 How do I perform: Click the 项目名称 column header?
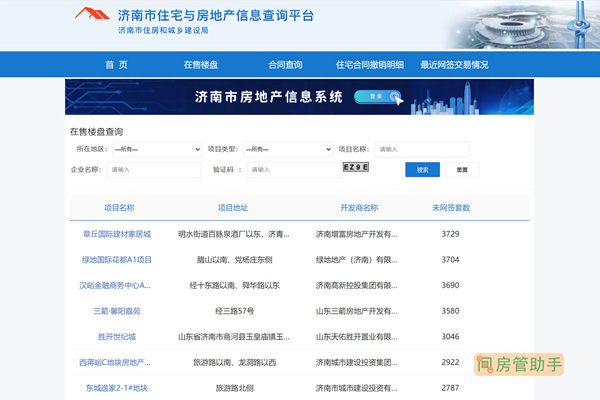(x=119, y=208)
